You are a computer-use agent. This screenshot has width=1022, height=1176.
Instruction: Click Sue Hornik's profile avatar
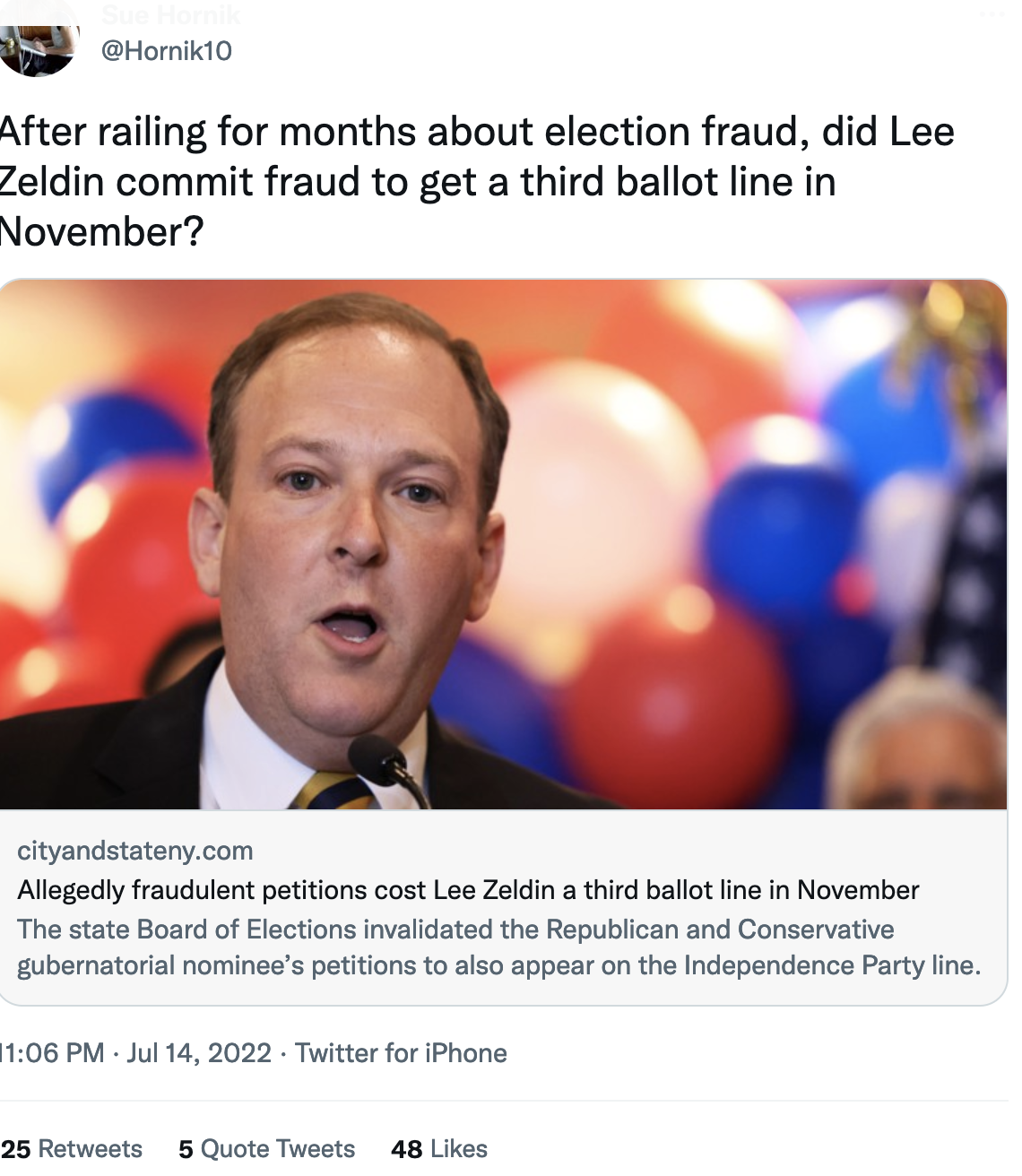coord(38,40)
